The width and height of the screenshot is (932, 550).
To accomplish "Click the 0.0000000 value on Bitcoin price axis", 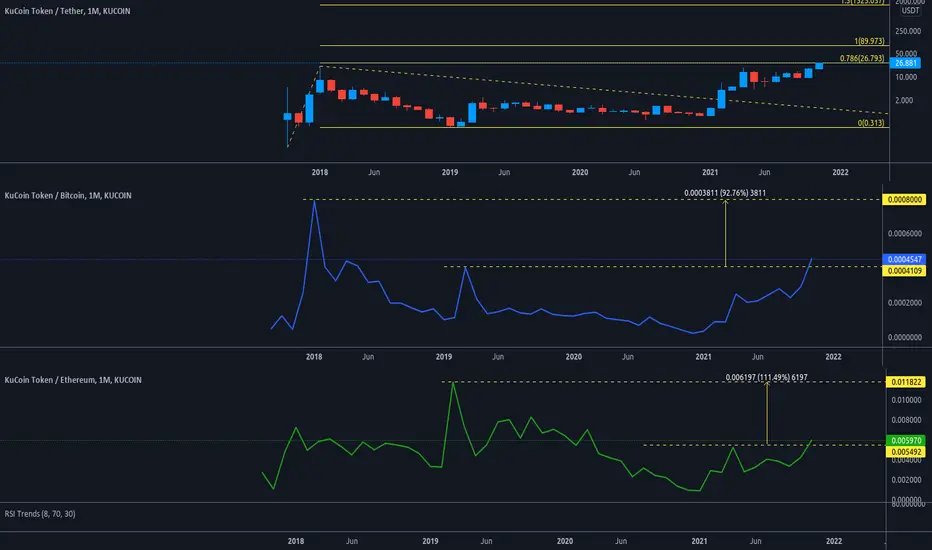I will coord(905,337).
